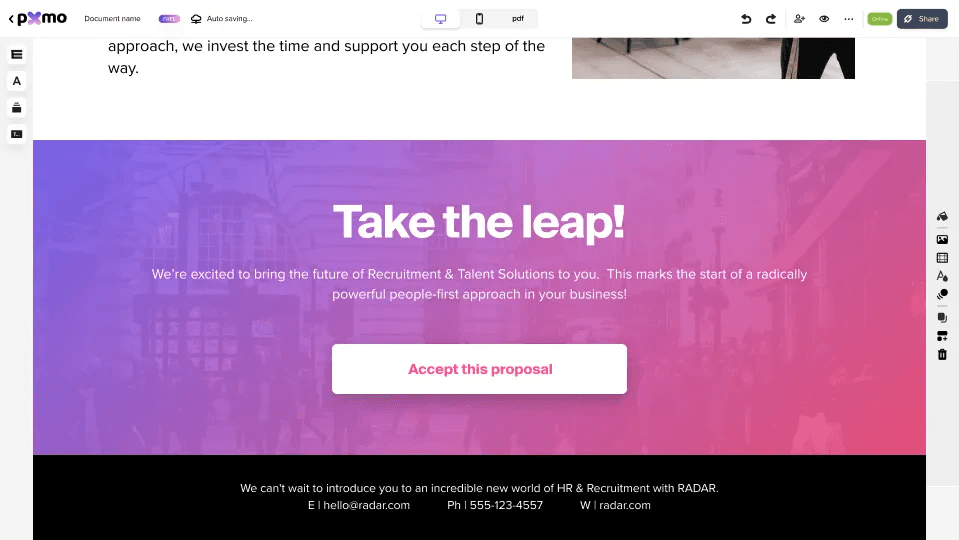Open the three-dots more options menu
The image size is (959, 540).
pos(848,19)
